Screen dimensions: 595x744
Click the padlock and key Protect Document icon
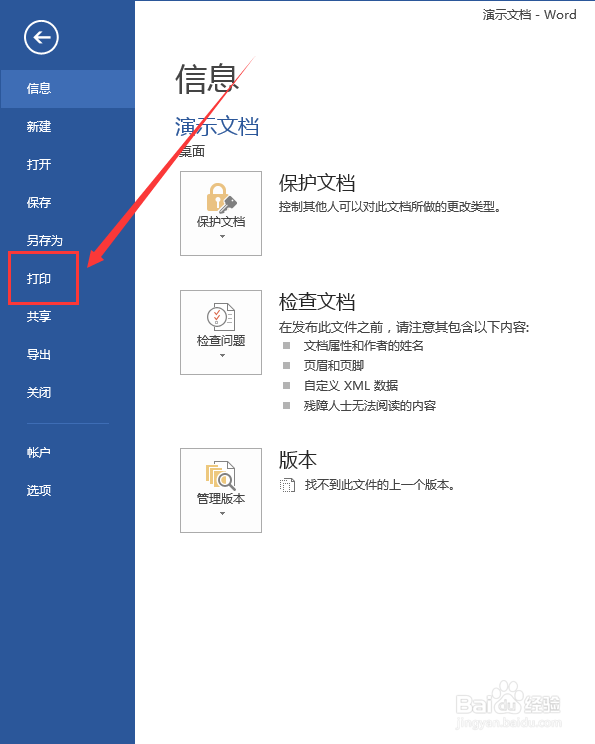221,197
